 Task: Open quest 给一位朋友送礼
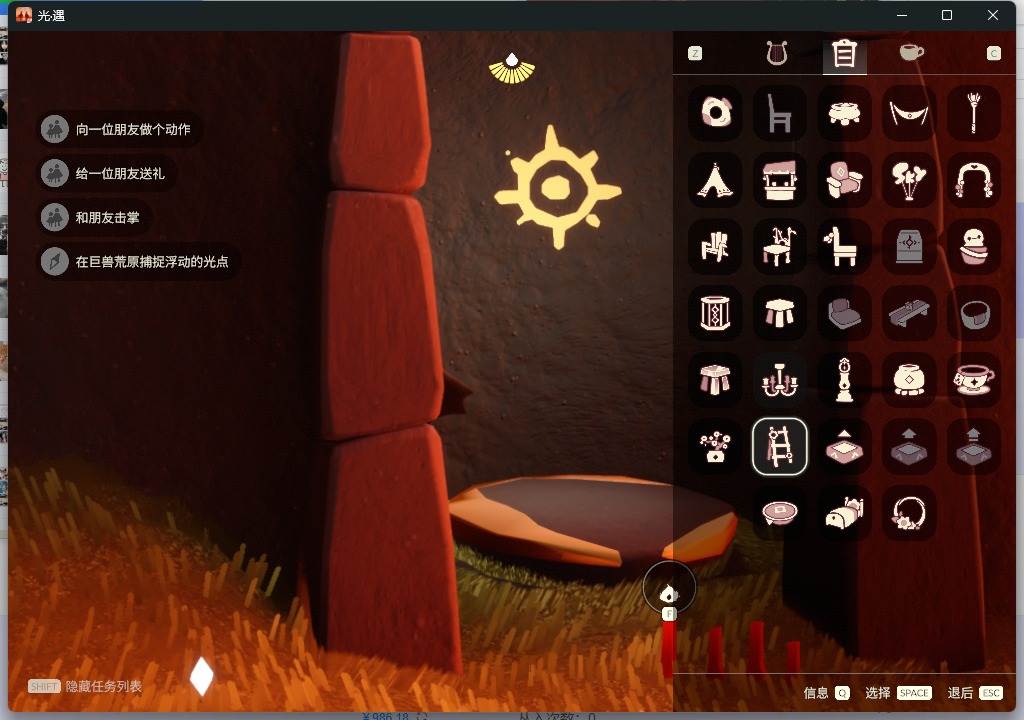105,174
